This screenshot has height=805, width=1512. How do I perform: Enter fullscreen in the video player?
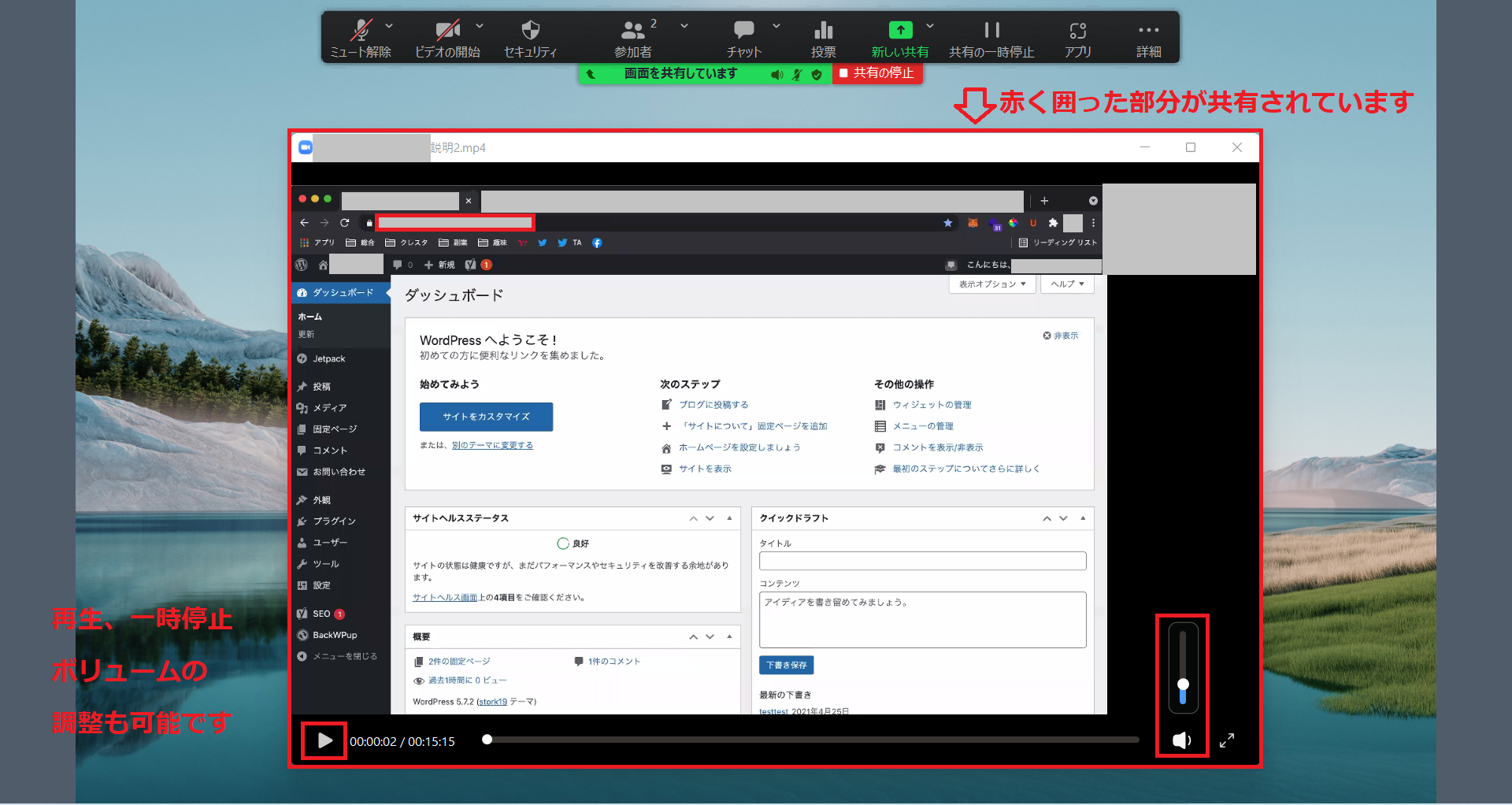pos(1227,740)
